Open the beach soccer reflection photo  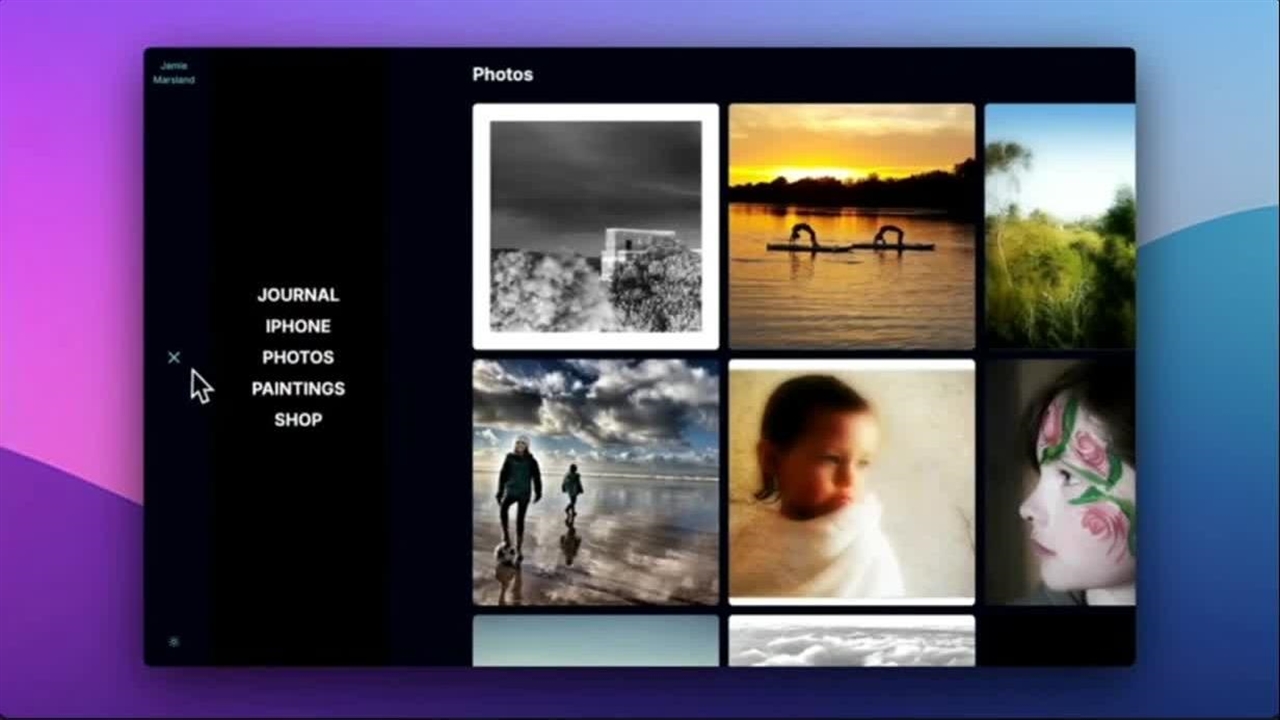[x=595, y=482]
